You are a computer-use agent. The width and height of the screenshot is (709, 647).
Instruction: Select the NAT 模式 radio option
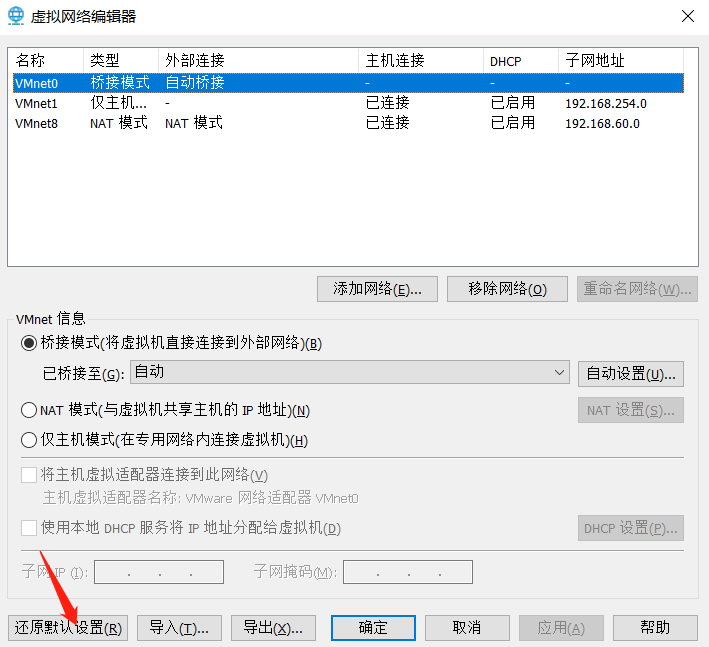pos(29,410)
